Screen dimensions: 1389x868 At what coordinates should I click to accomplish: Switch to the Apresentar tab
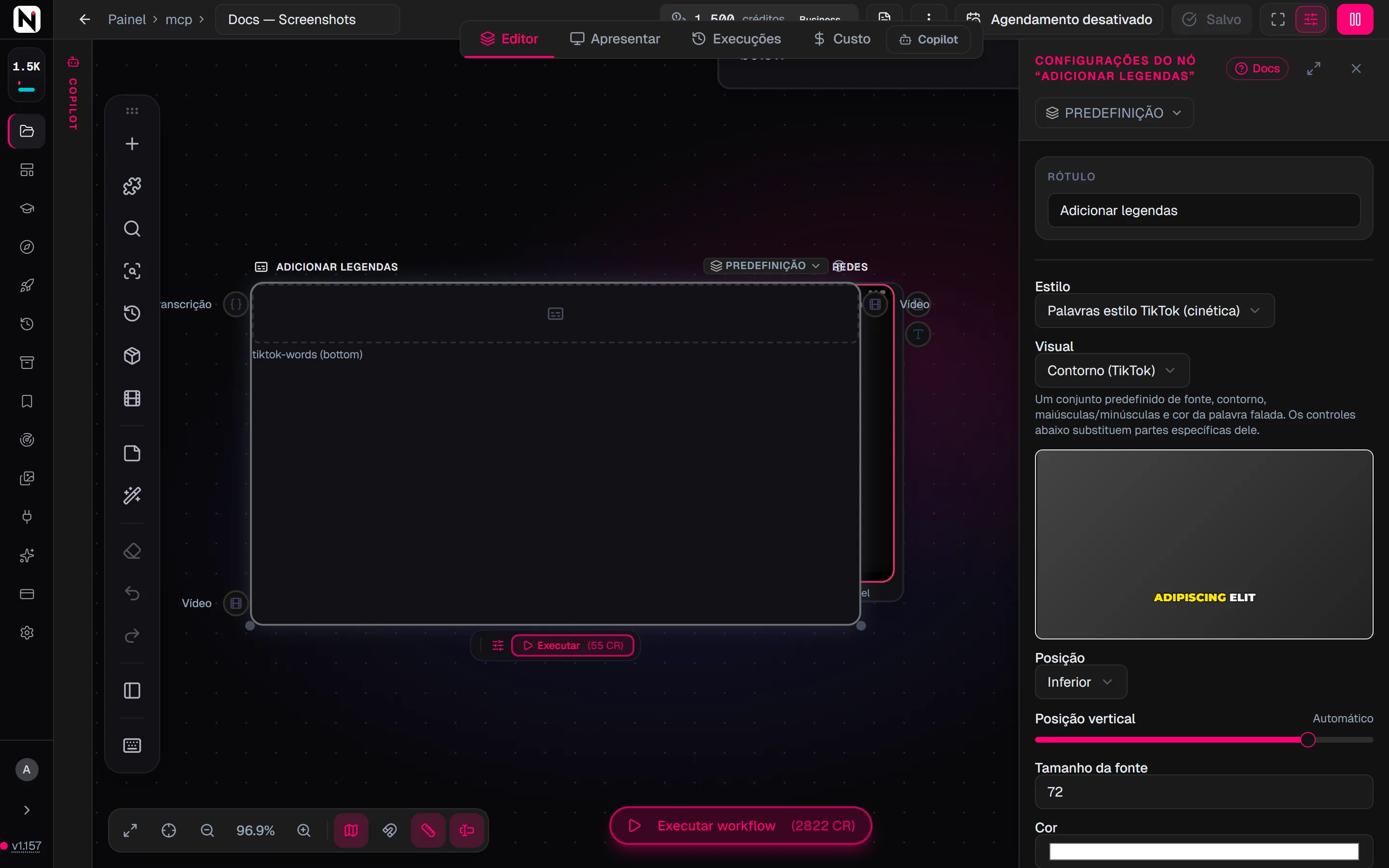tap(615, 39)
